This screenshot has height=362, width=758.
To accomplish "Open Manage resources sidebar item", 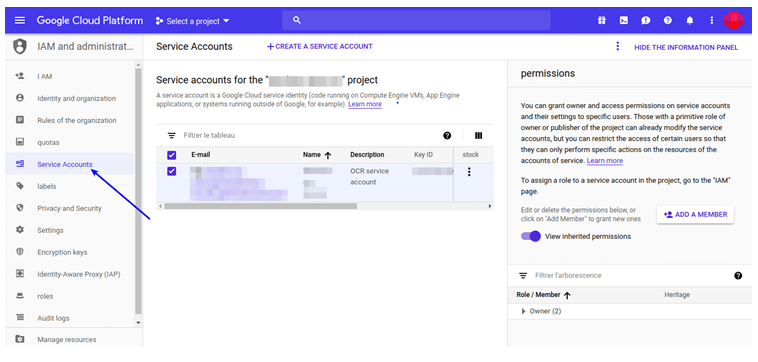I will point(73,339).
